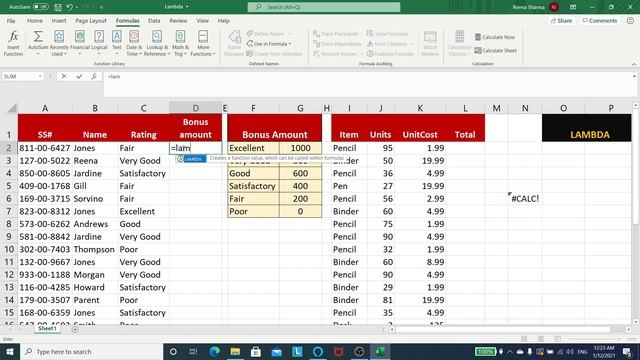Click the cell containing Excellent

[253, 148]
